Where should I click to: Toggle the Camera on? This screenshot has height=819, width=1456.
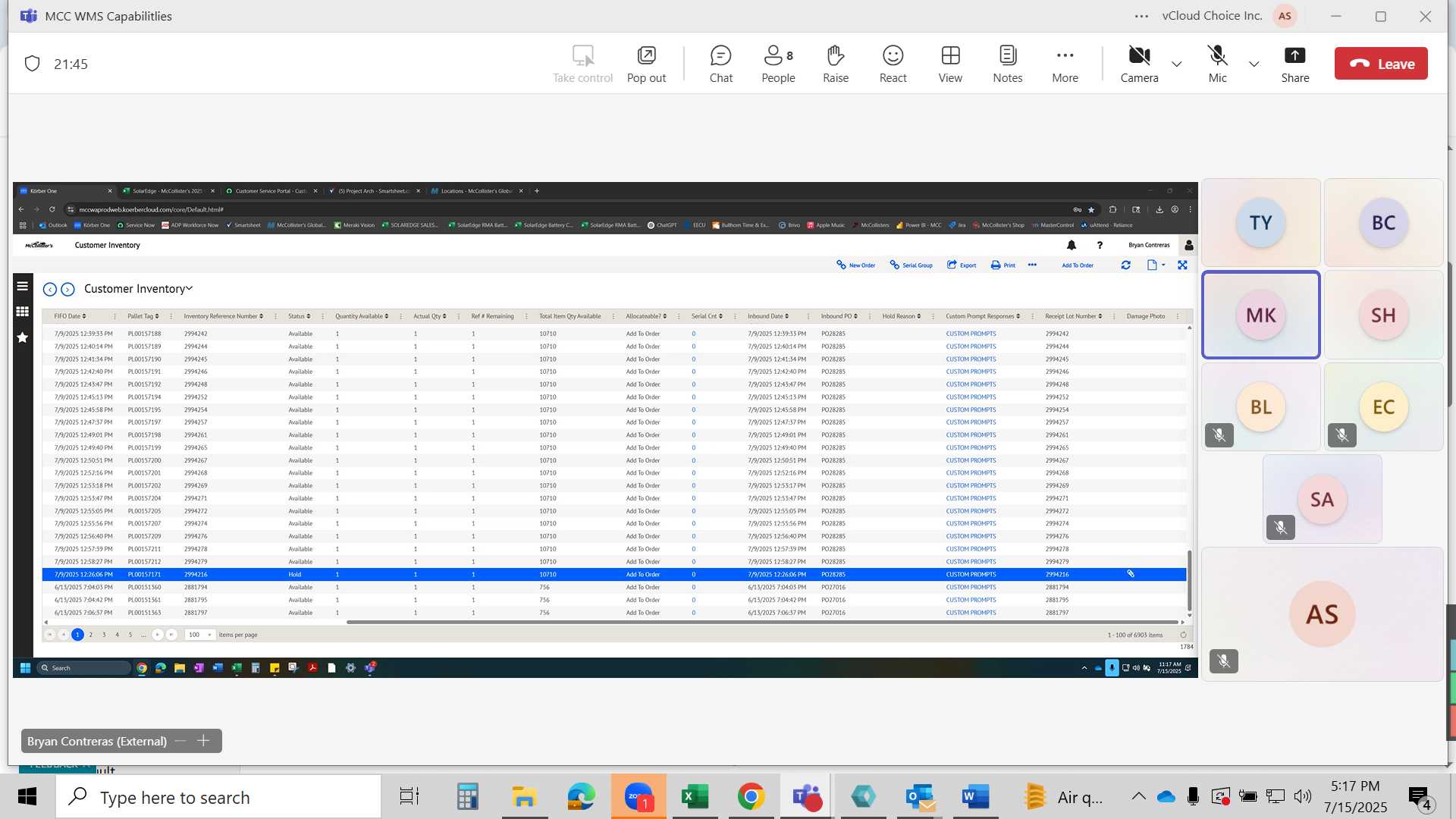click(x=1139, y=64)
